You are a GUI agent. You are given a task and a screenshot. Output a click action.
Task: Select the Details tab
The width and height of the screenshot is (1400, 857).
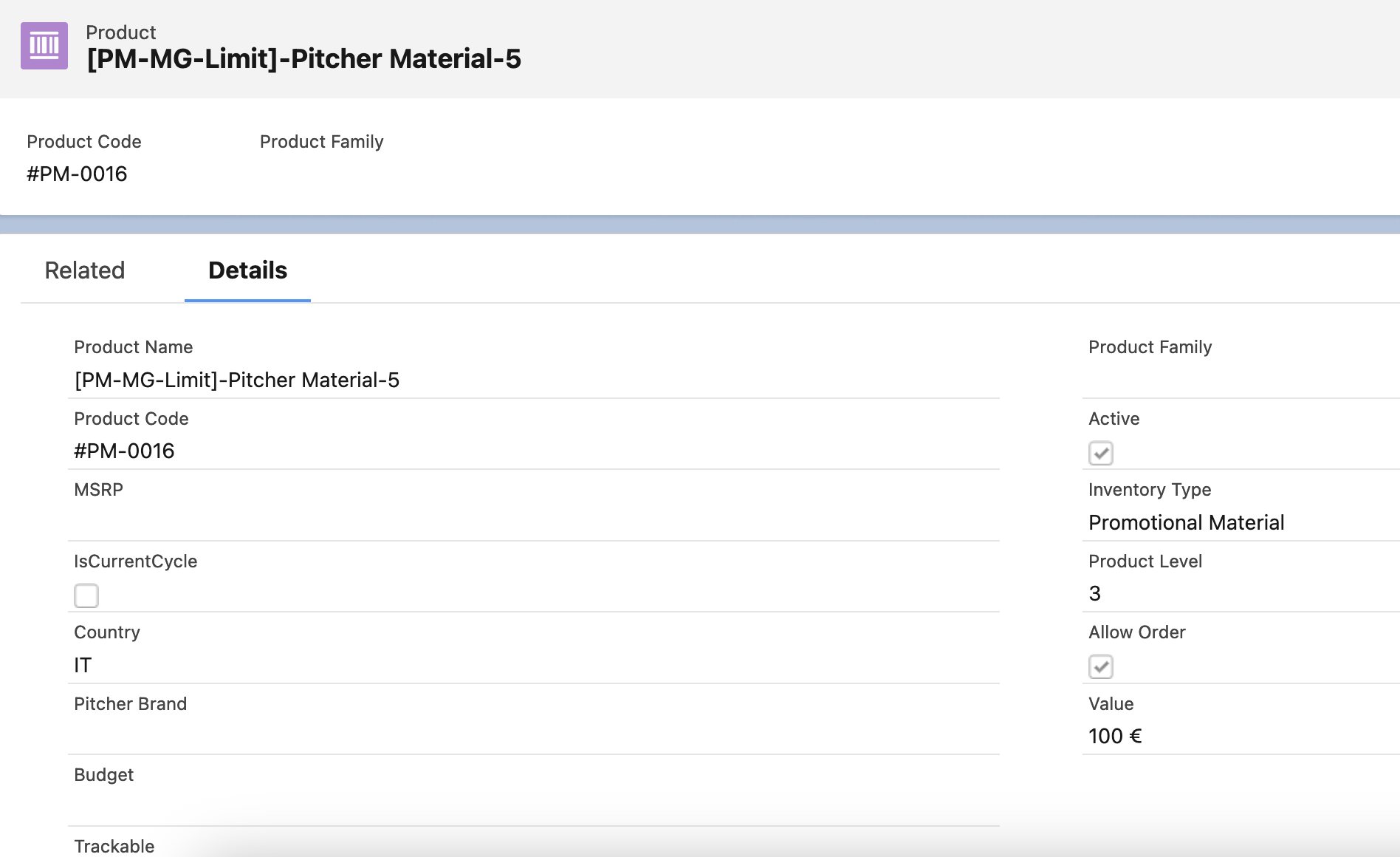point(247,270)
